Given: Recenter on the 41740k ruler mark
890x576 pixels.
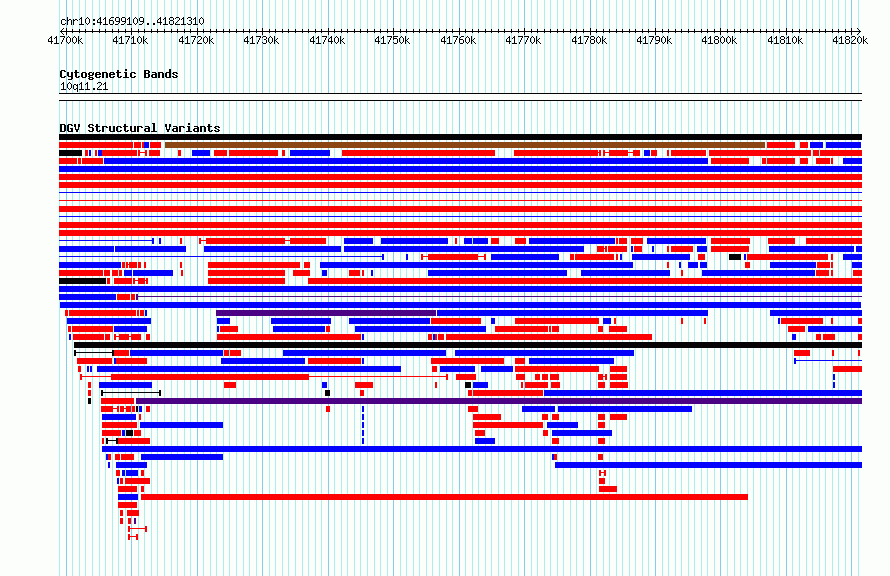Looking at the screenshot, I should (x=328, y=40).
